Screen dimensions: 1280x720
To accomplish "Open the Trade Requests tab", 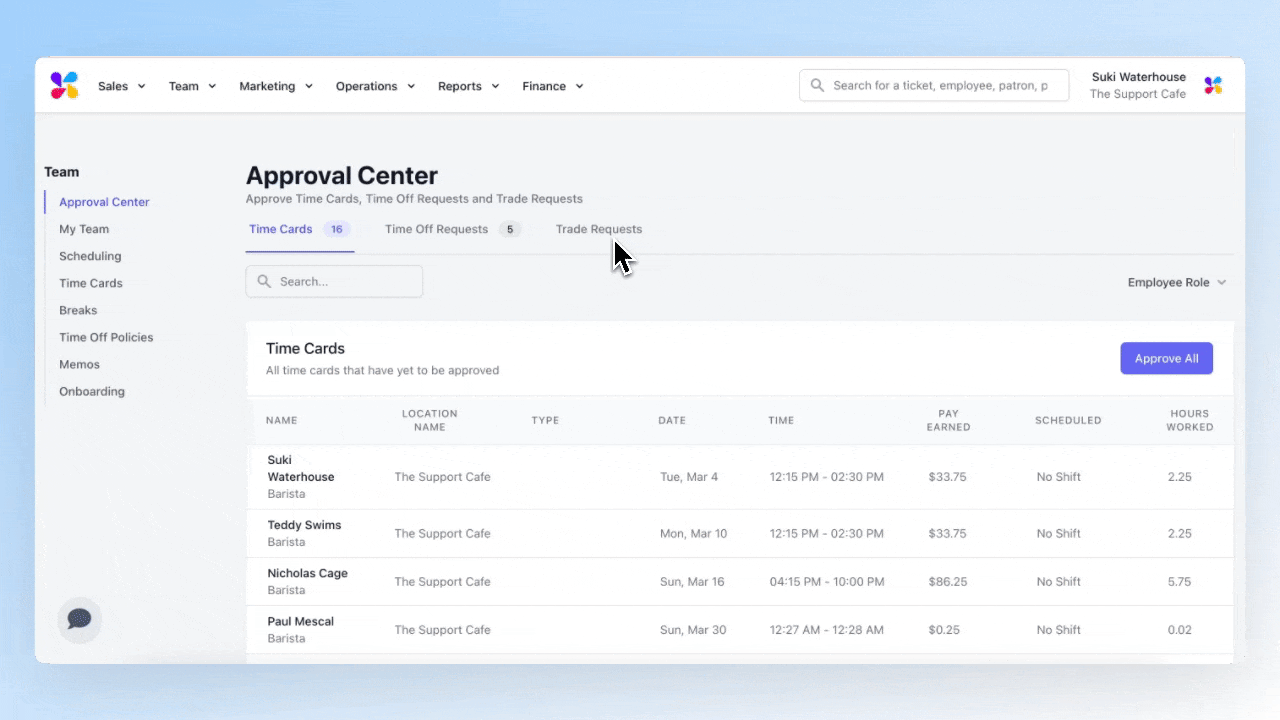I will 599,229.
